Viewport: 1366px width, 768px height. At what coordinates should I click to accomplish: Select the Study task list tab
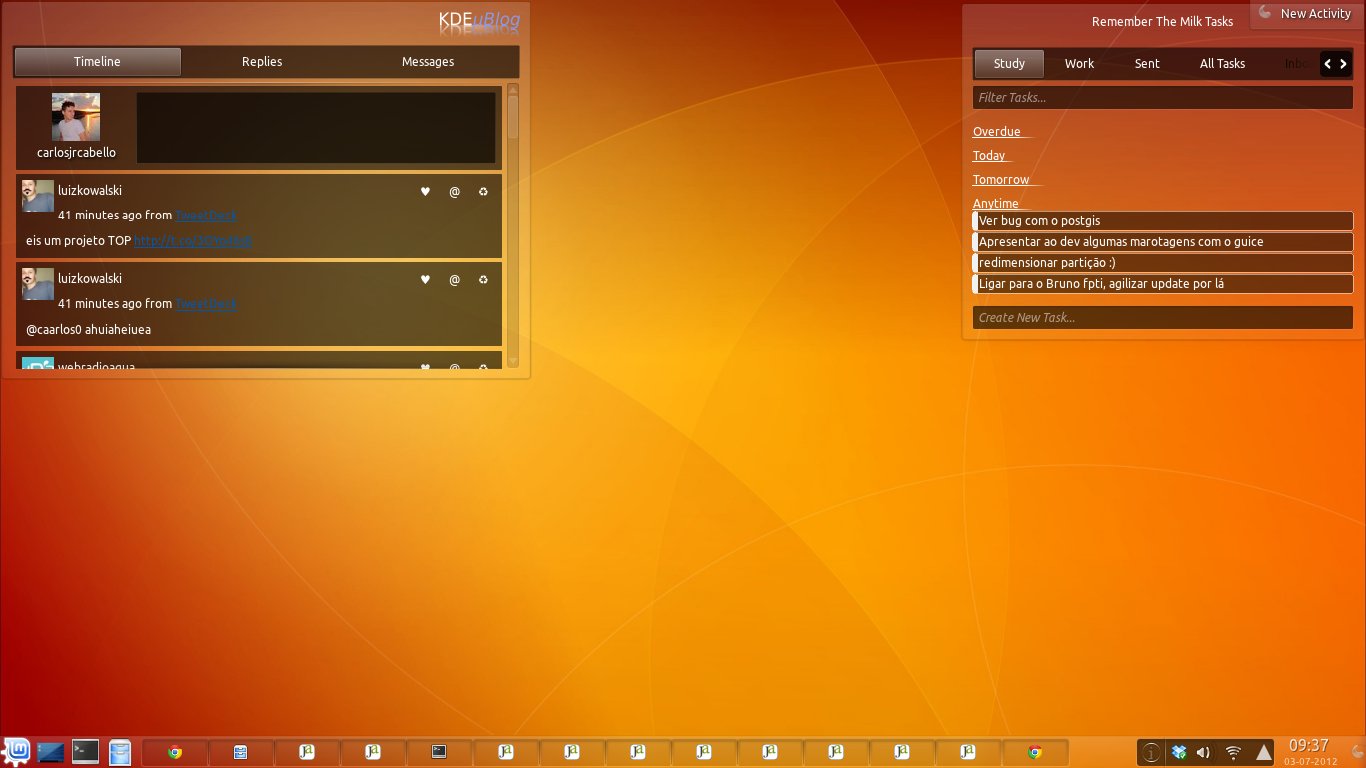click(x=1009, y=64)
